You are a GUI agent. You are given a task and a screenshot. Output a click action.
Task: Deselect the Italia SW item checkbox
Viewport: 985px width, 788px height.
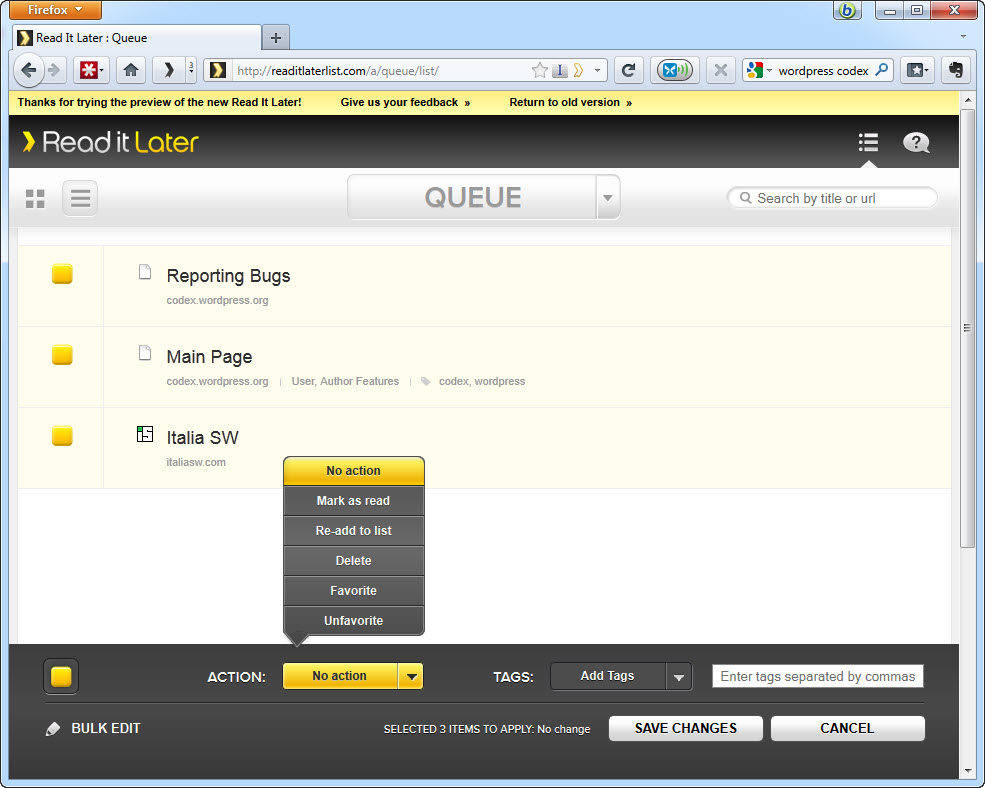click(62, 435)
